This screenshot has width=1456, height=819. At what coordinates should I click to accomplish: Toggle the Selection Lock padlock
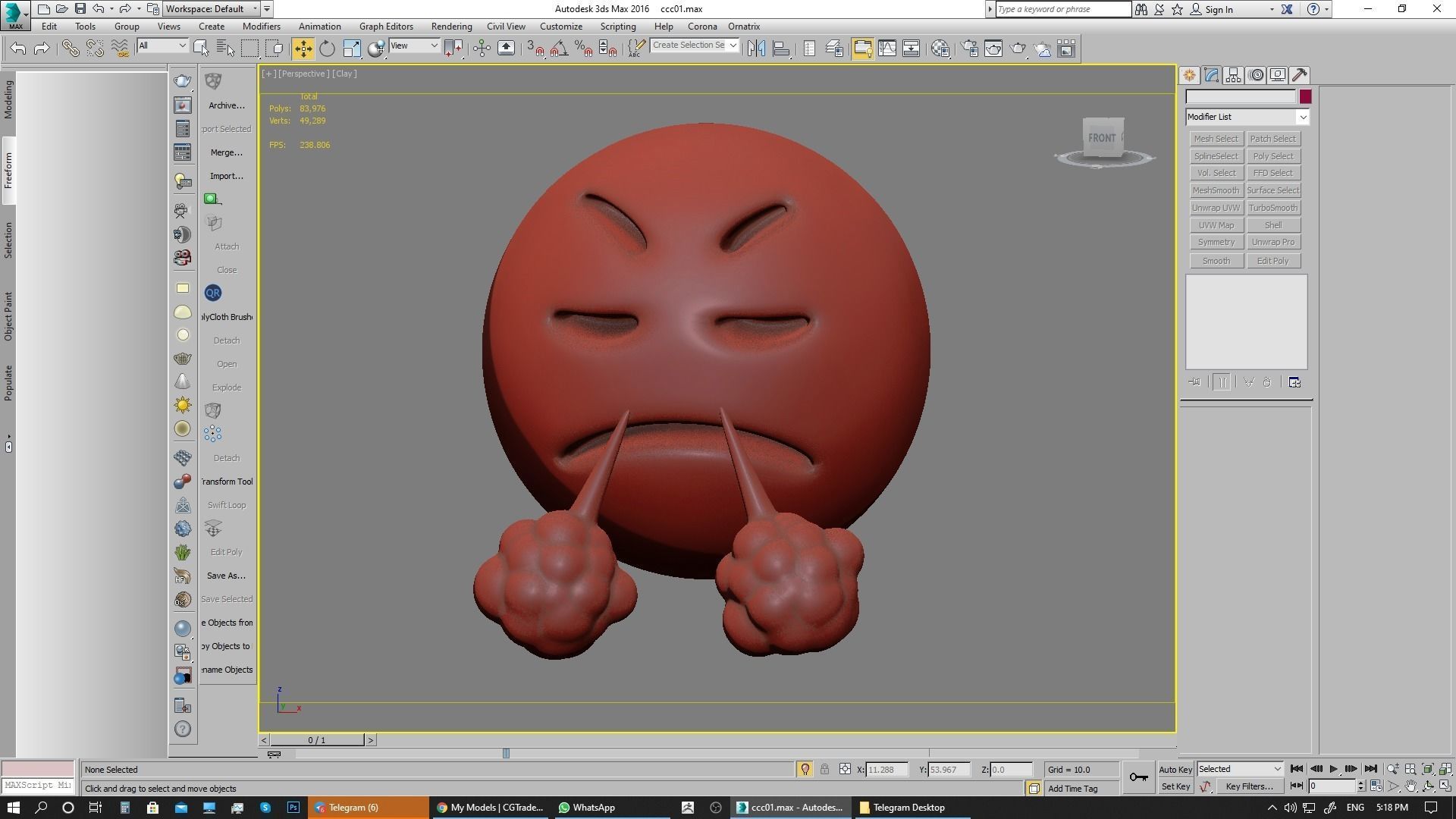tap(824, 769)
